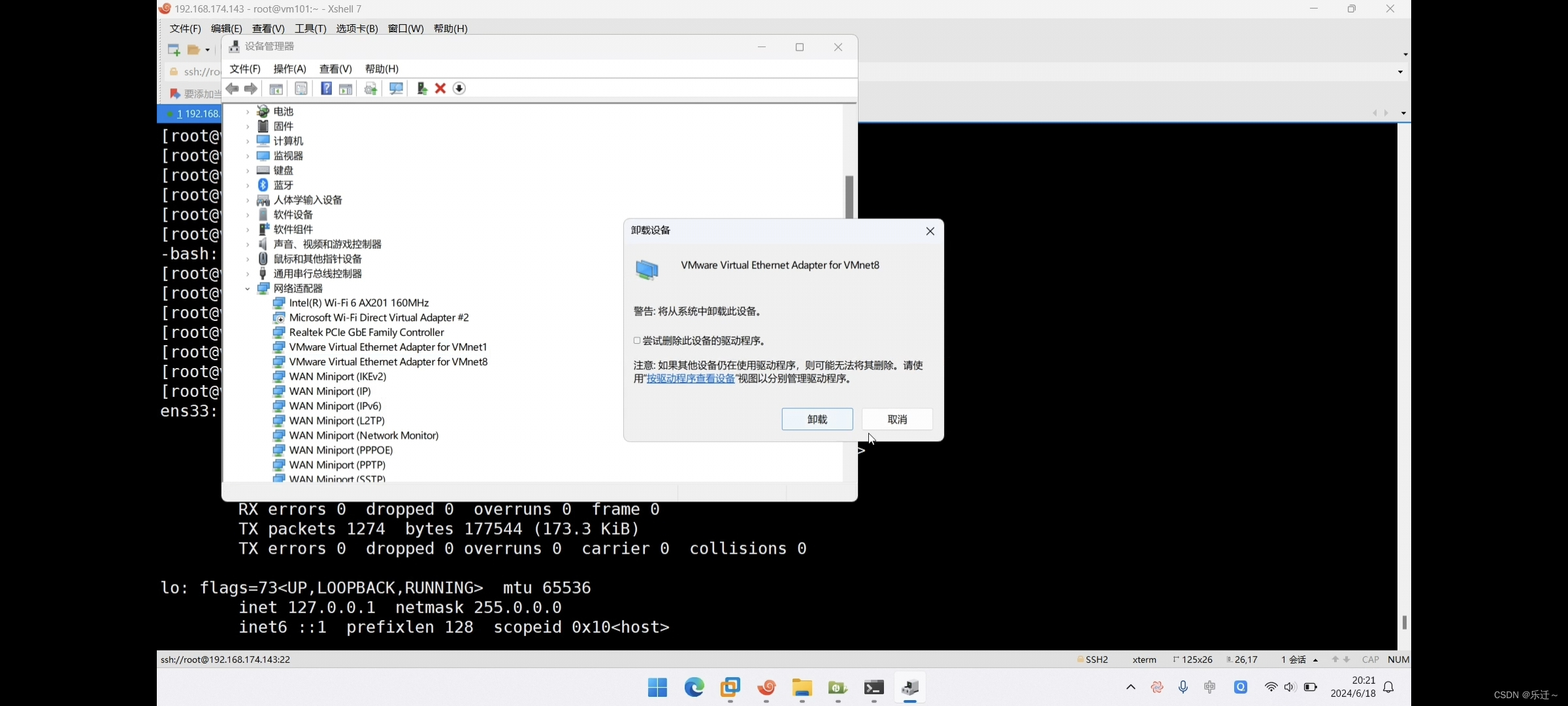
Task: Click the Properties toolbar icon in Device Manager
Action: click(x=301, y=89)
